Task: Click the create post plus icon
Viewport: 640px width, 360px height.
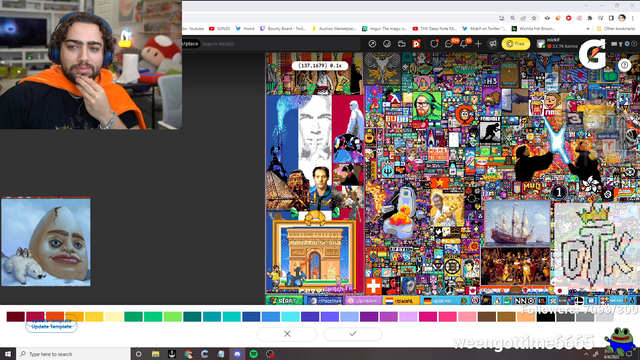Action: click(x=478, y=44)
